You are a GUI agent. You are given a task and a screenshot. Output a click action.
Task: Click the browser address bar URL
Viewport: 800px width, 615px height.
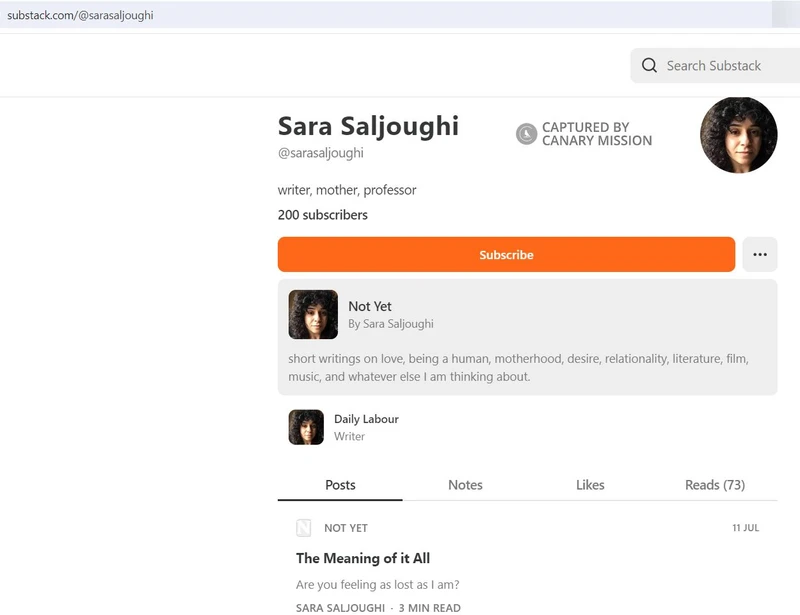pyautogui.click(x=80, y=15)
